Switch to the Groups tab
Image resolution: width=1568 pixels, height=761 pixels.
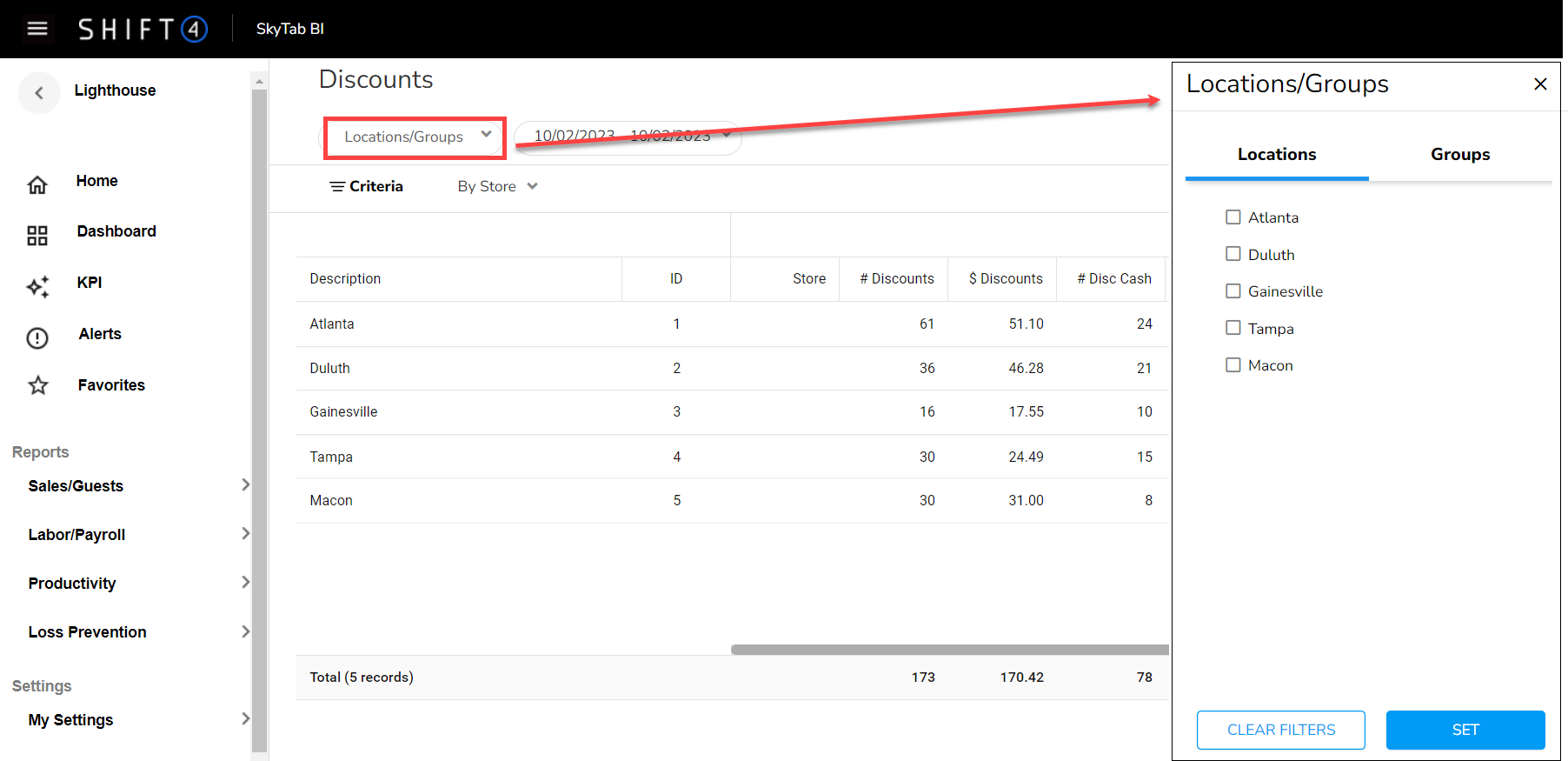click(x=1459, y=155)
